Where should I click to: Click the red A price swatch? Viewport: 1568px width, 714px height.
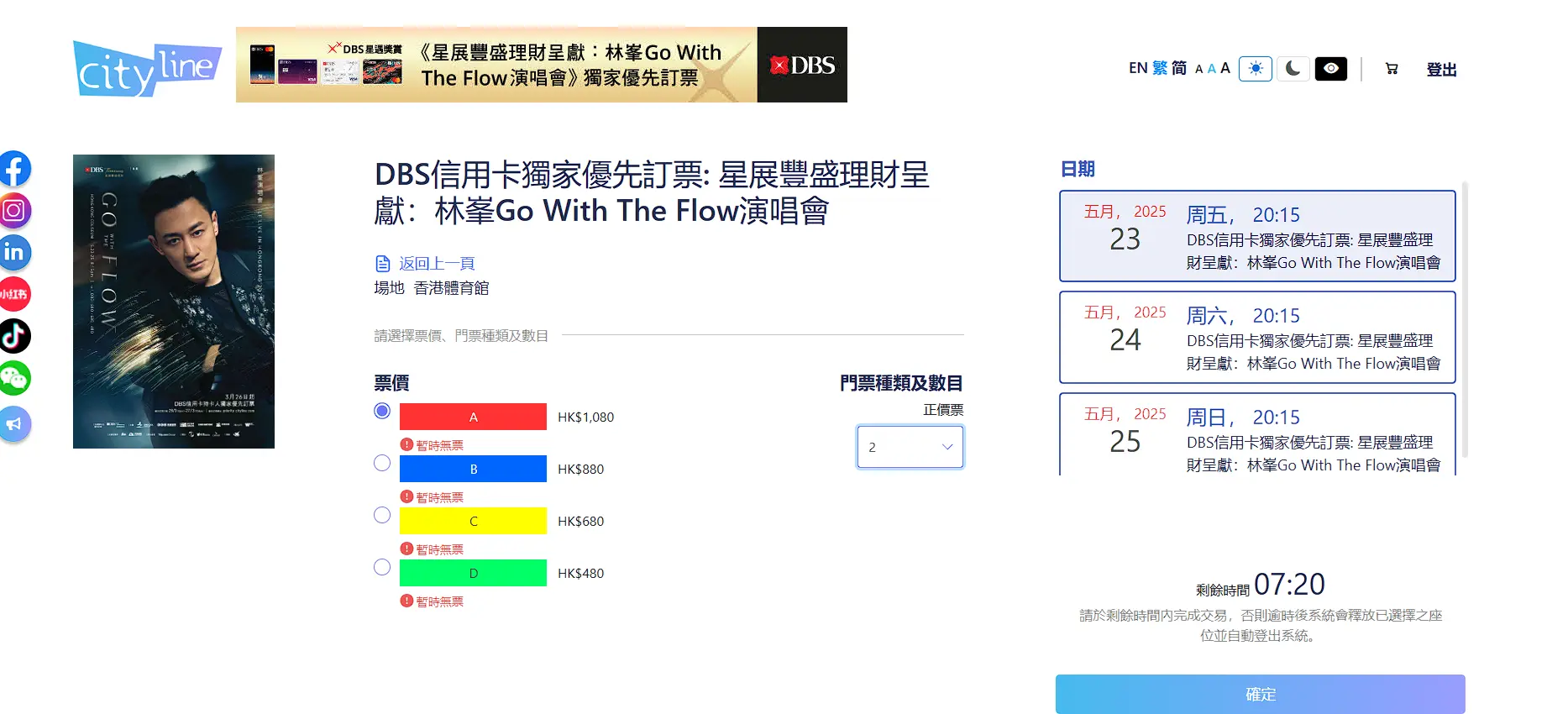tap(473, 417)
